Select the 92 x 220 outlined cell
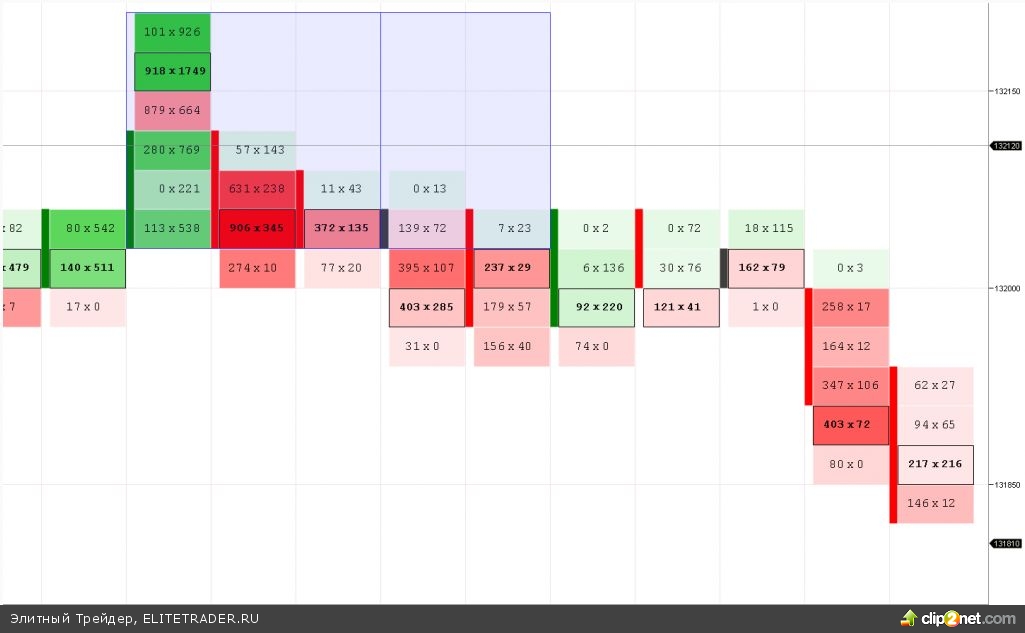 click(596, 307)
